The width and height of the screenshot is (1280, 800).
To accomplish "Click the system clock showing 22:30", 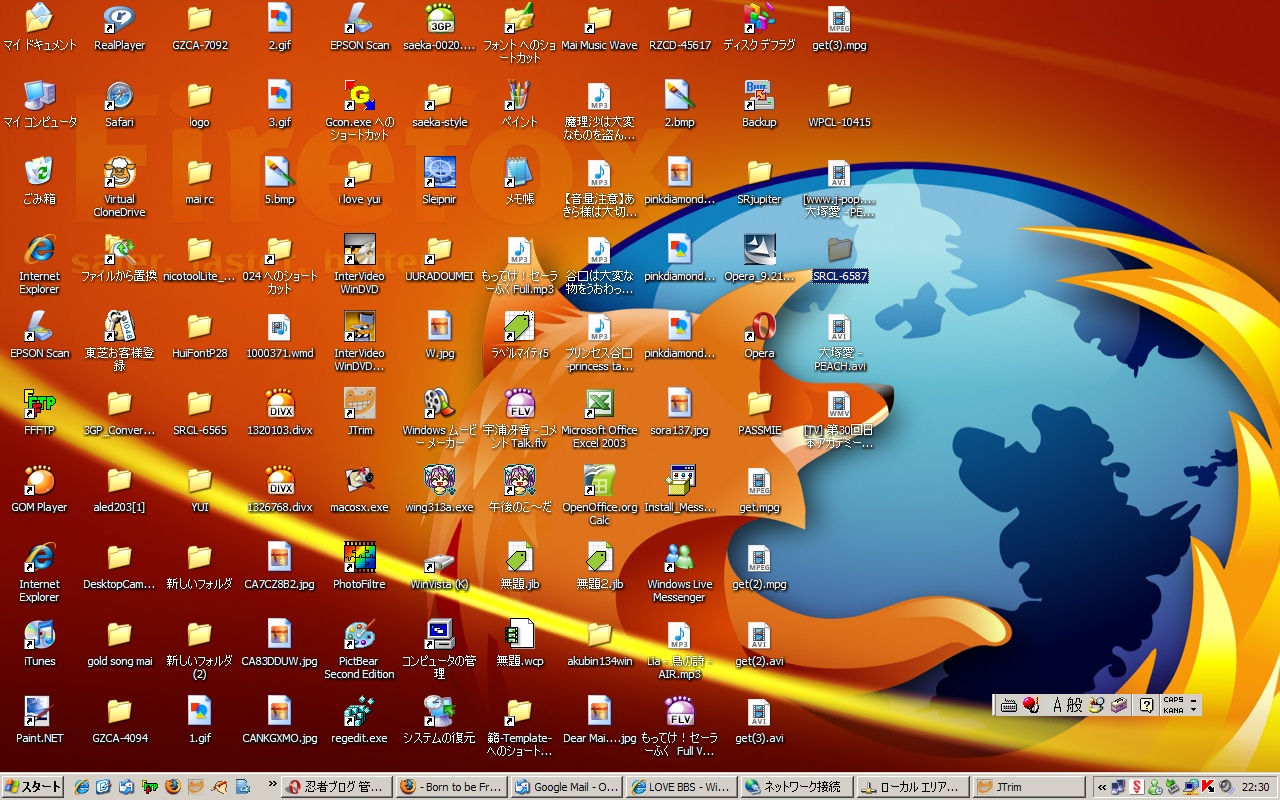I will (x=1255, y=787).
